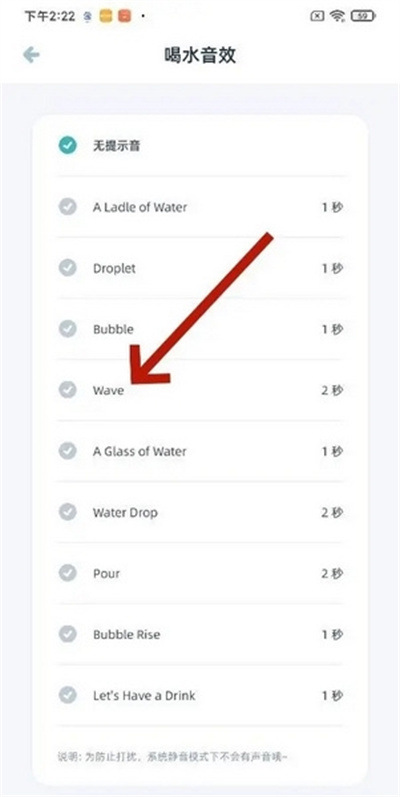Tap the battery indicator icon

(363, 16)
